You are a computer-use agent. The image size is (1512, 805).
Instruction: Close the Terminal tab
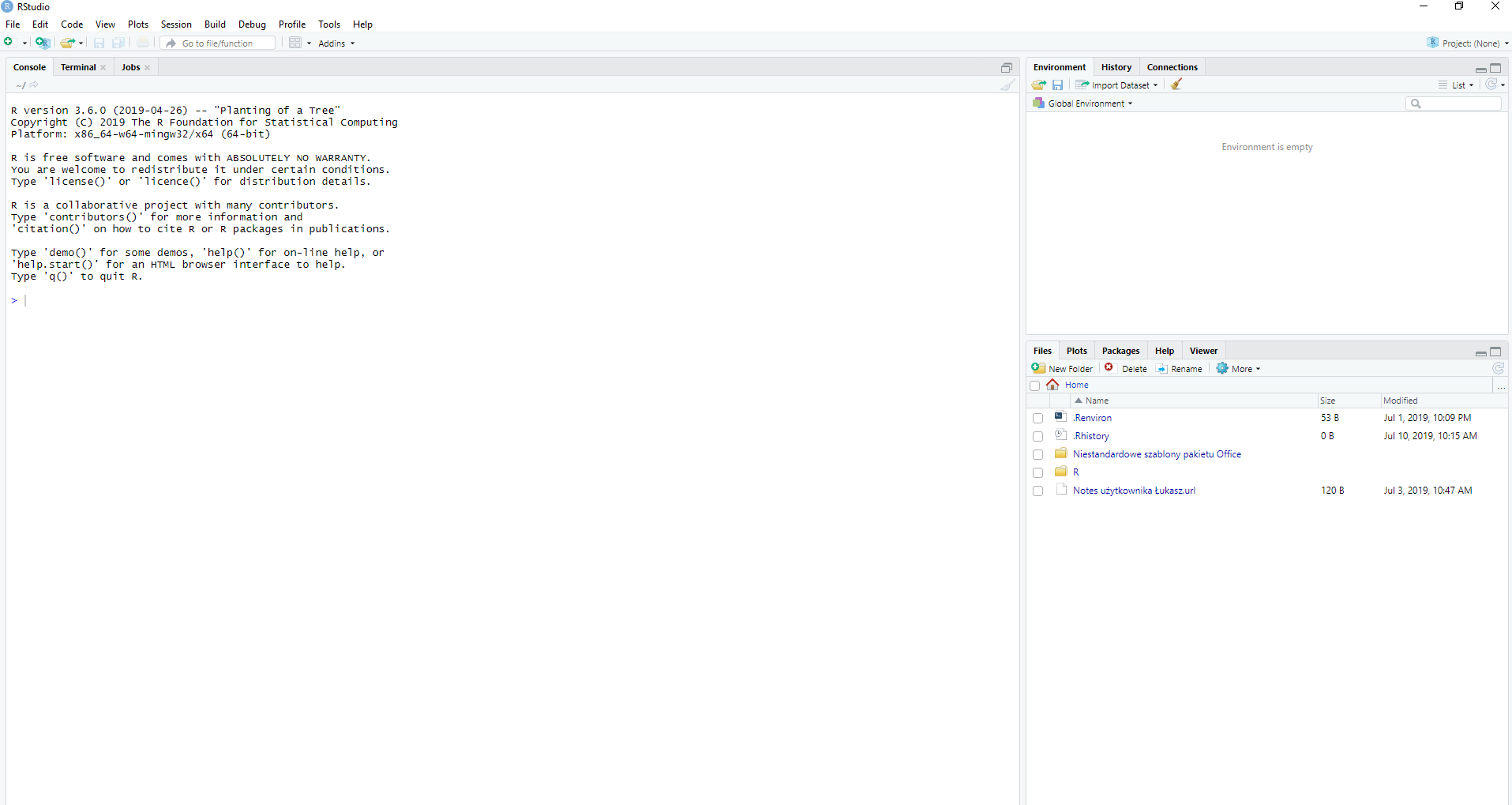tap(103, 68)
